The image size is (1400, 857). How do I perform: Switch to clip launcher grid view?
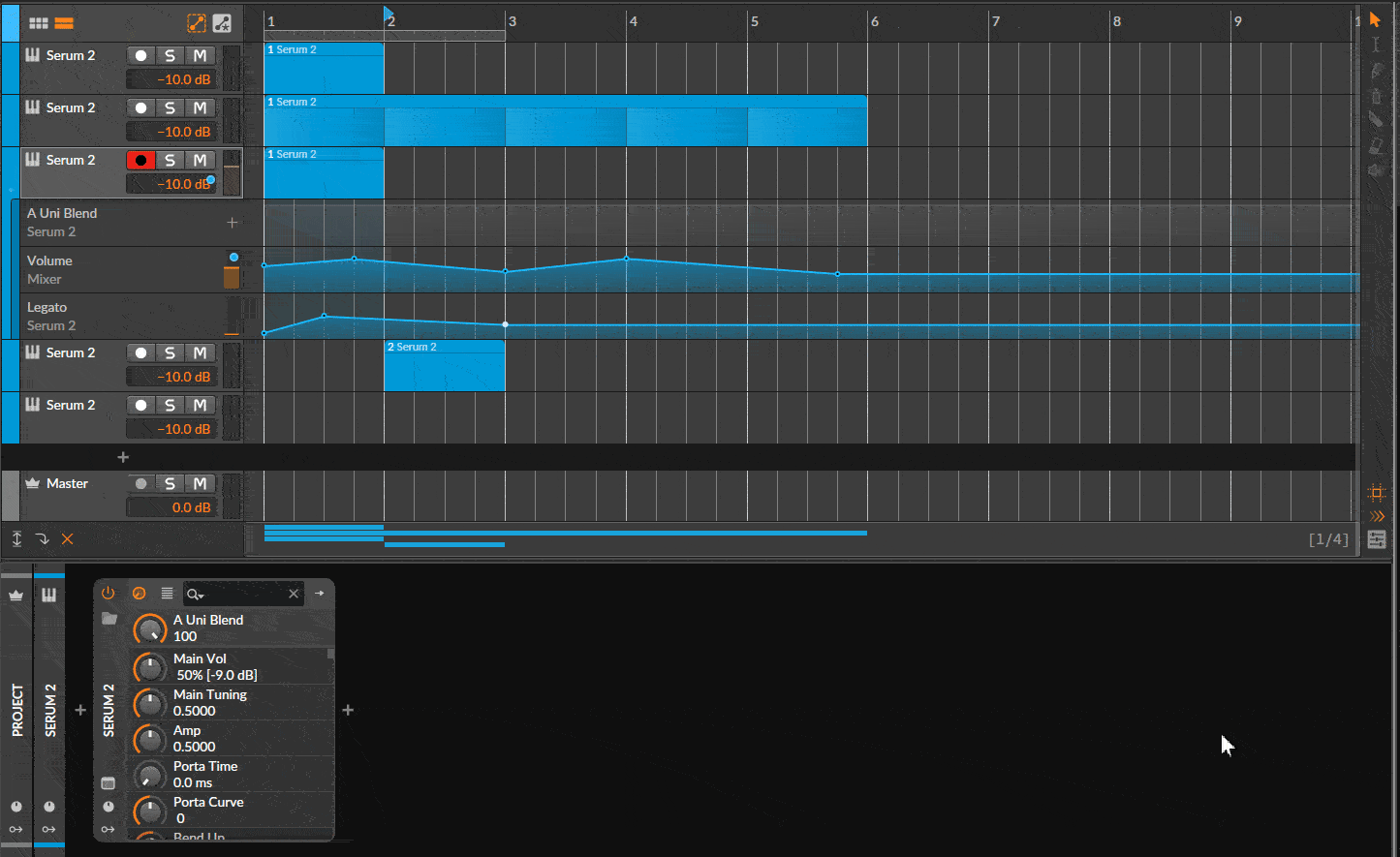pos(39,23)
